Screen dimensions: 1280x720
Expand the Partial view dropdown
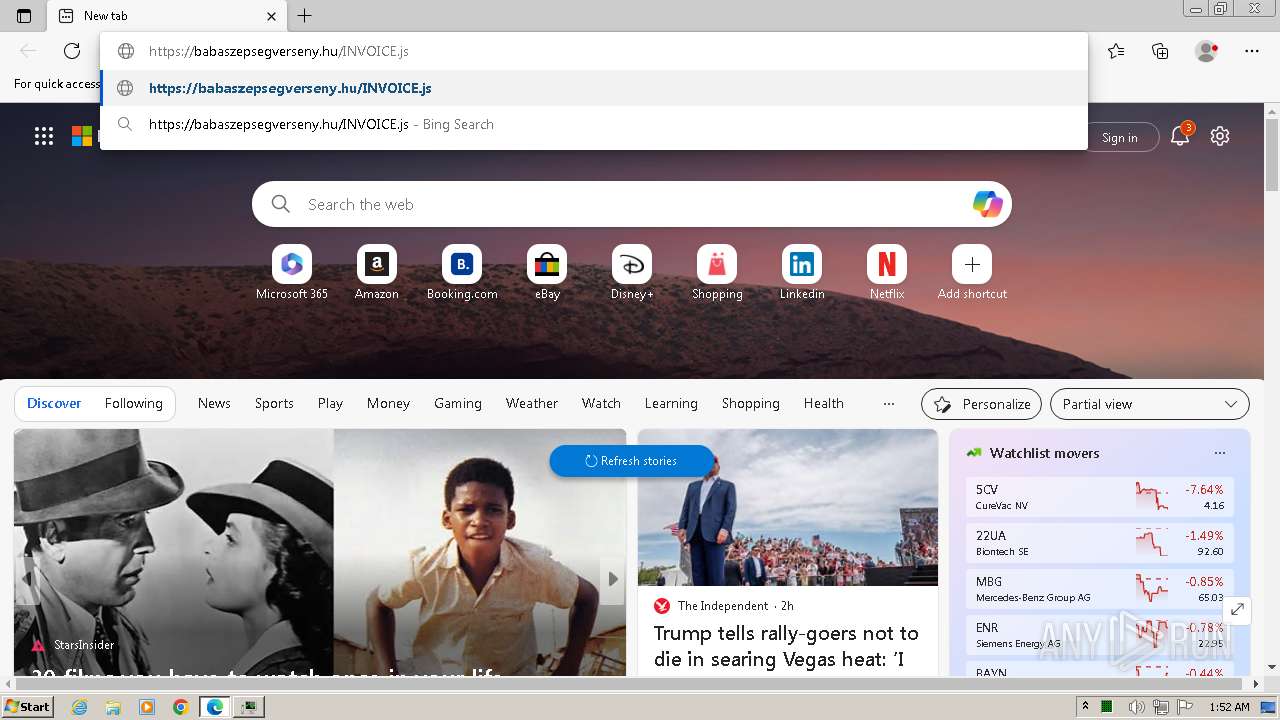[1150, 404]
